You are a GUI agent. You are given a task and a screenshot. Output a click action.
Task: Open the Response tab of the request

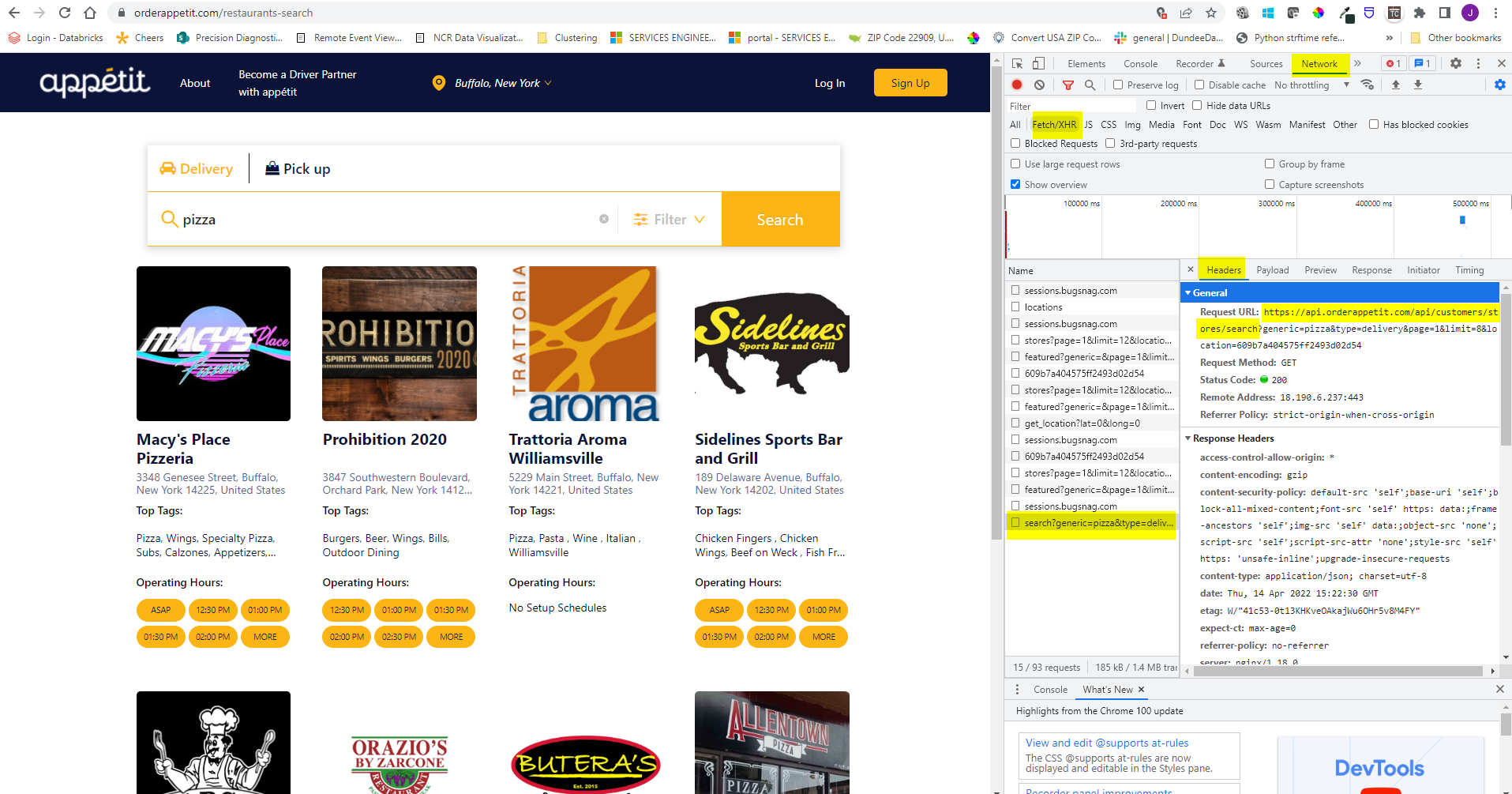tap(1371, 269)
